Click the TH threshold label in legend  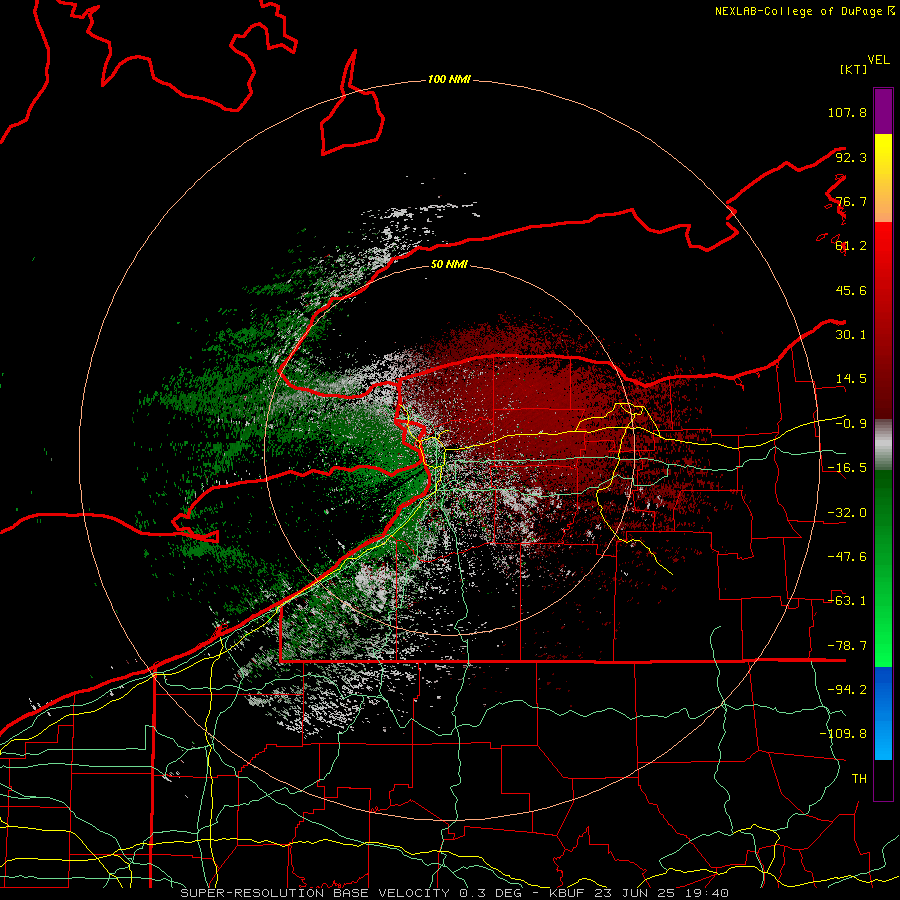click(859, 779)
